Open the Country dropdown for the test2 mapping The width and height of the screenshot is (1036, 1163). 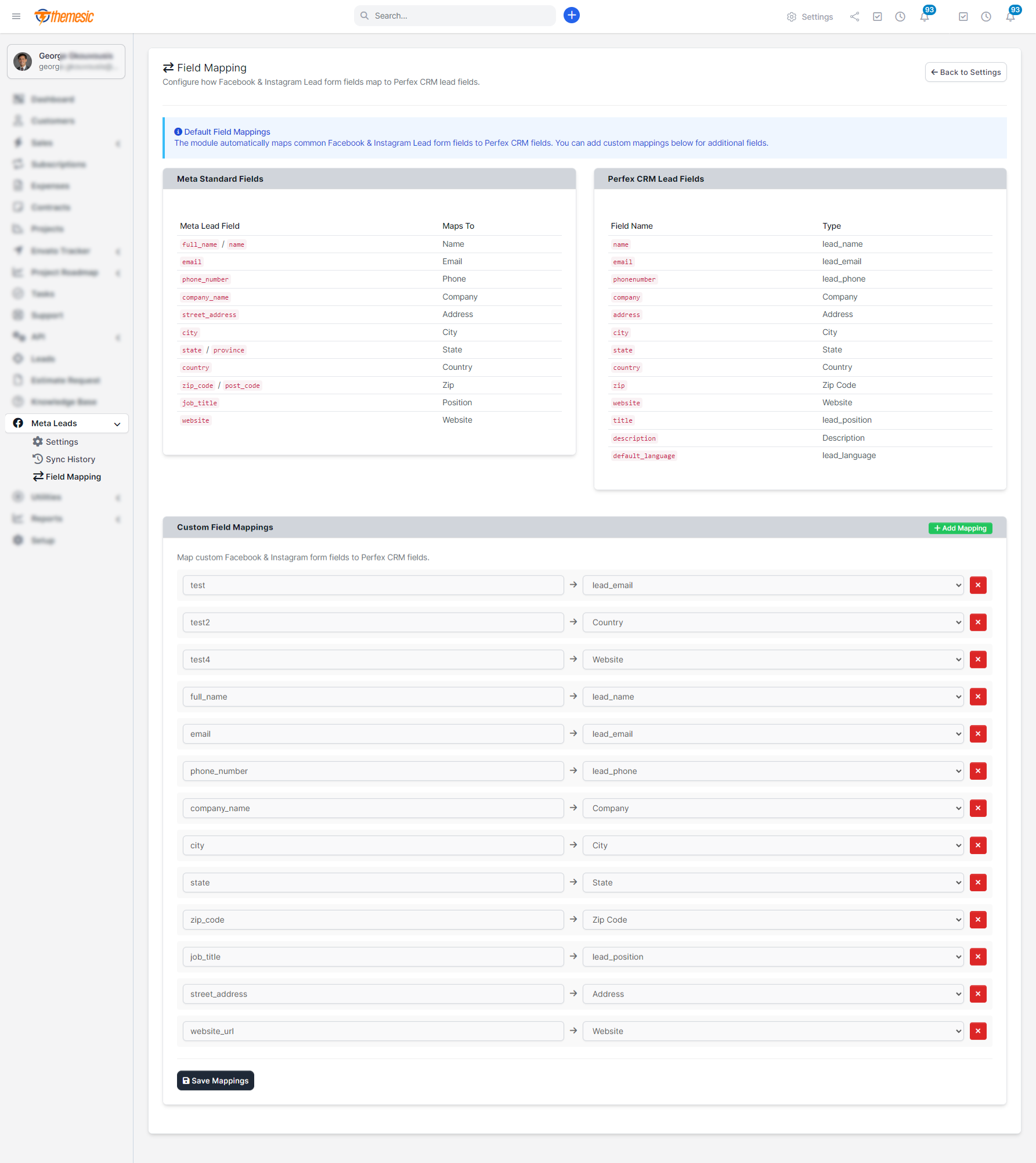(773, 622)
